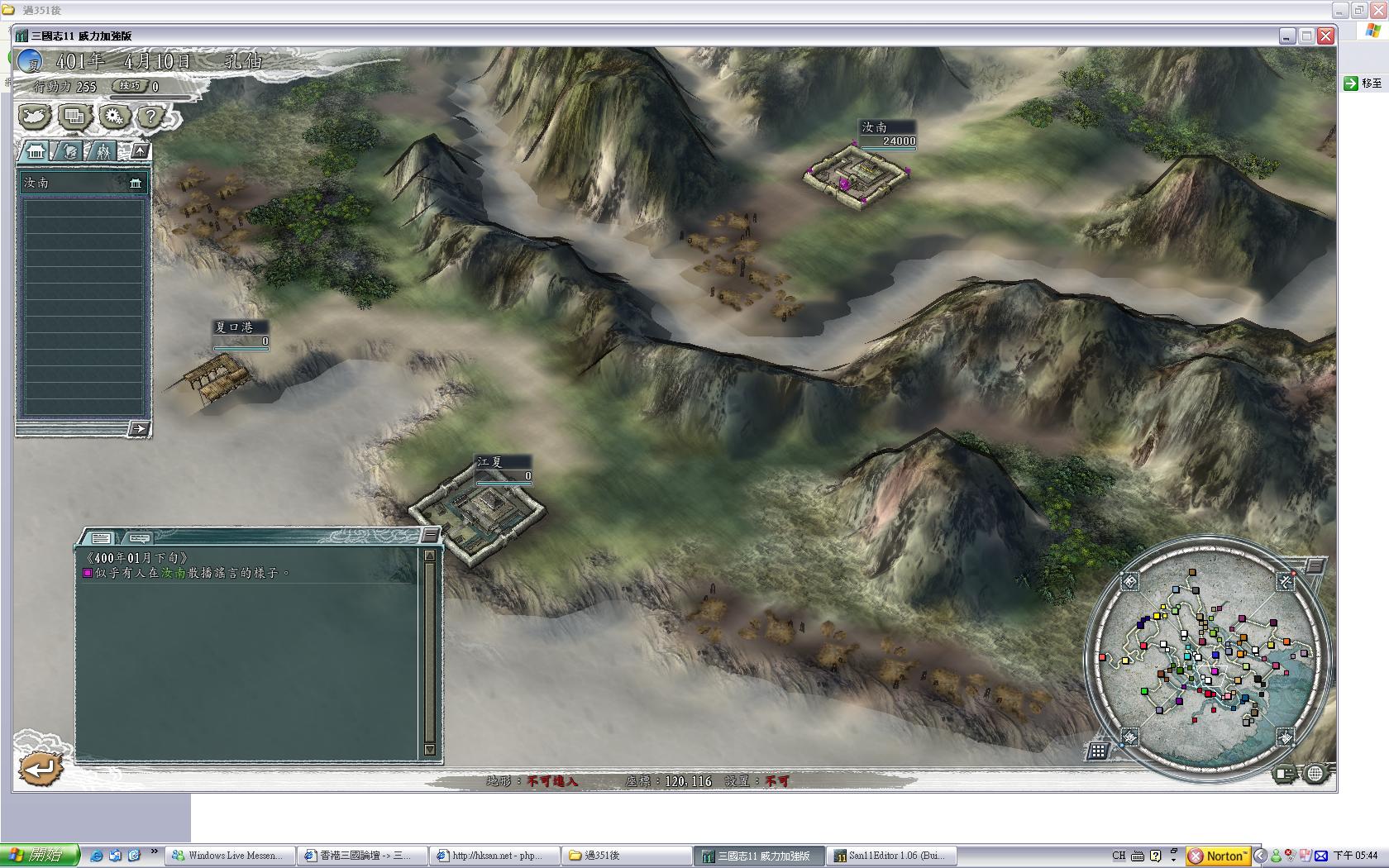Toggle minimap bottom-right display filter icon
1389x868 pixels.
tap(1286, 737)
